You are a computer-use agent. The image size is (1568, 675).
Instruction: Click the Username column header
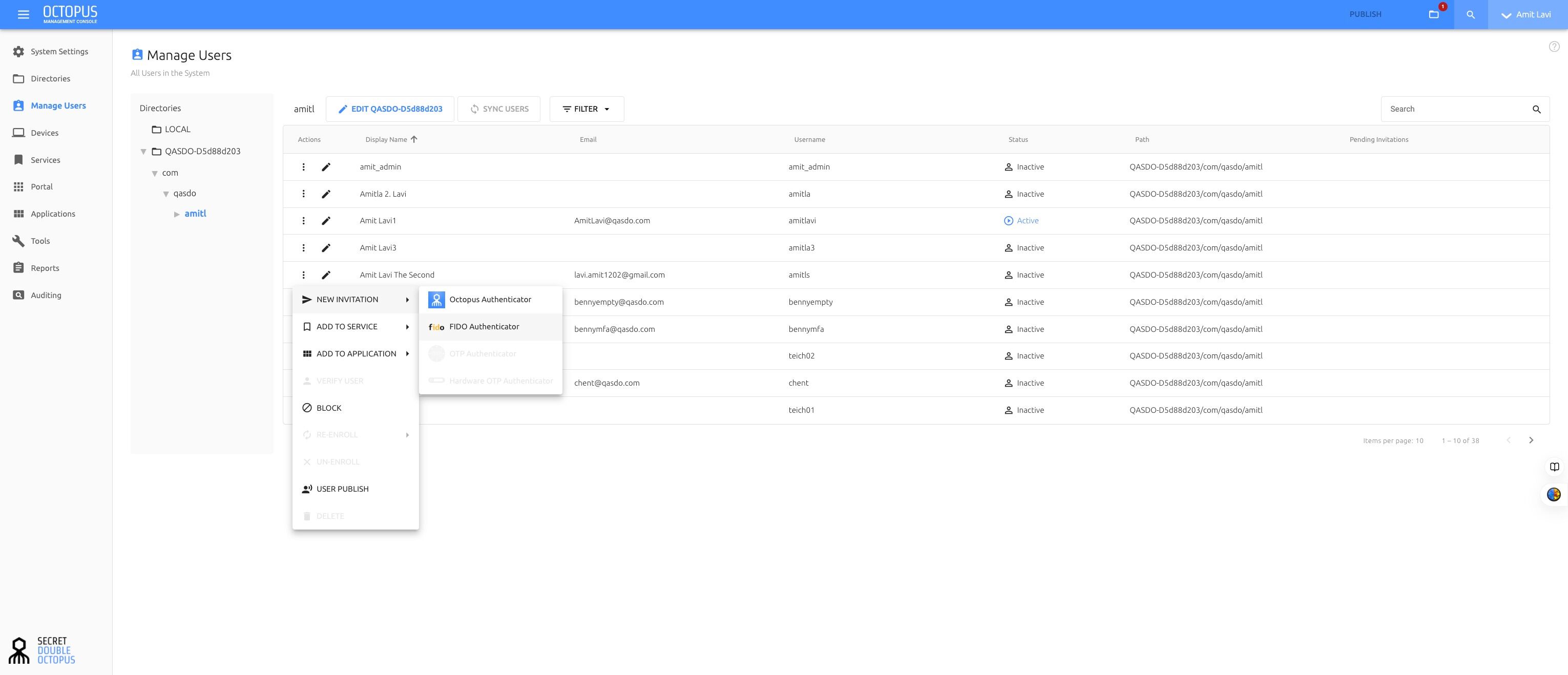point(809,139)
